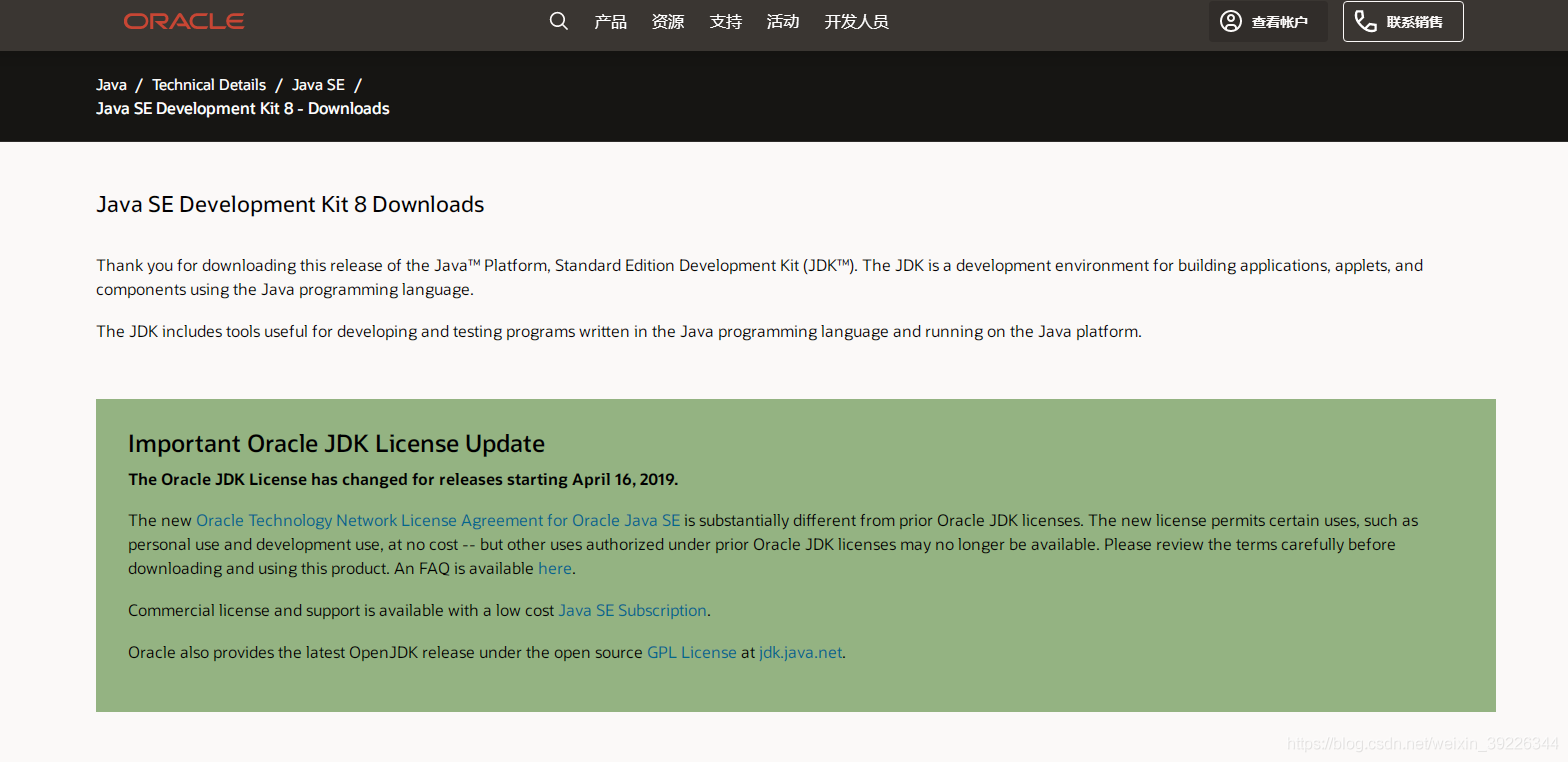This screenshot has height=762, width=1568.
Task: Click the FAQ 'here' link
Action: (x=555, y=568)
